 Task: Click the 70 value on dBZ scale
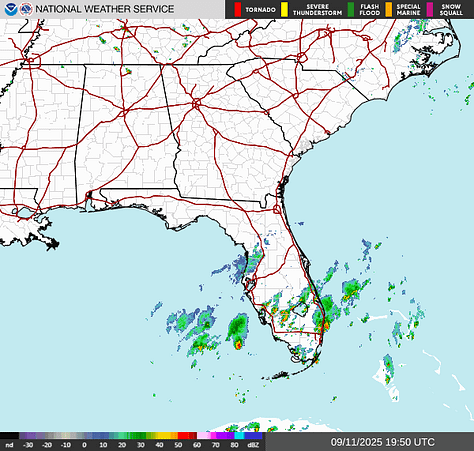[x=216, y=445]
